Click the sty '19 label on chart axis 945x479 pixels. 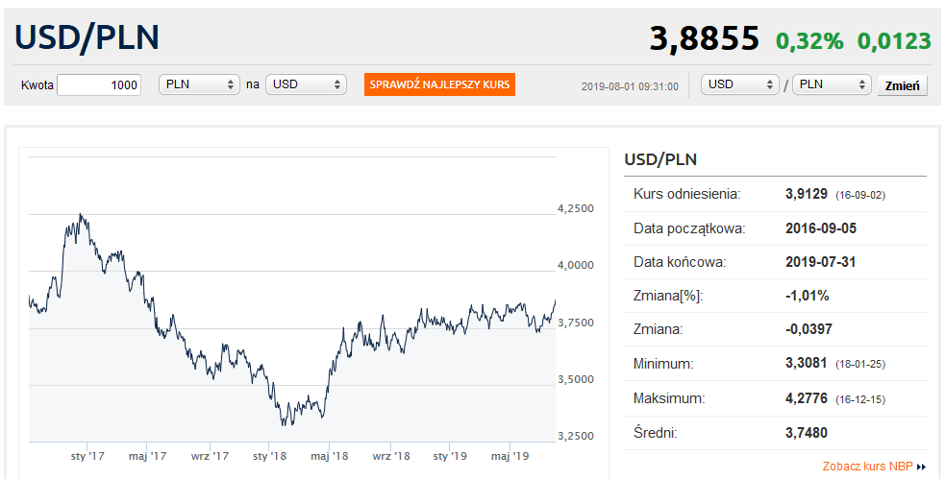point(449,456)
